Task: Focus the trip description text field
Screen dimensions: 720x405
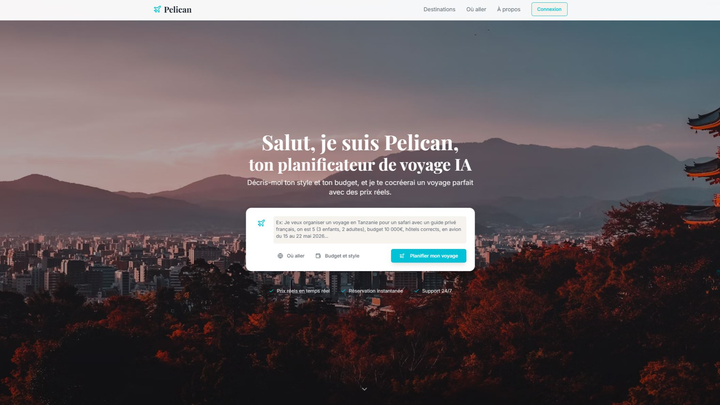Action: point(370,229)
